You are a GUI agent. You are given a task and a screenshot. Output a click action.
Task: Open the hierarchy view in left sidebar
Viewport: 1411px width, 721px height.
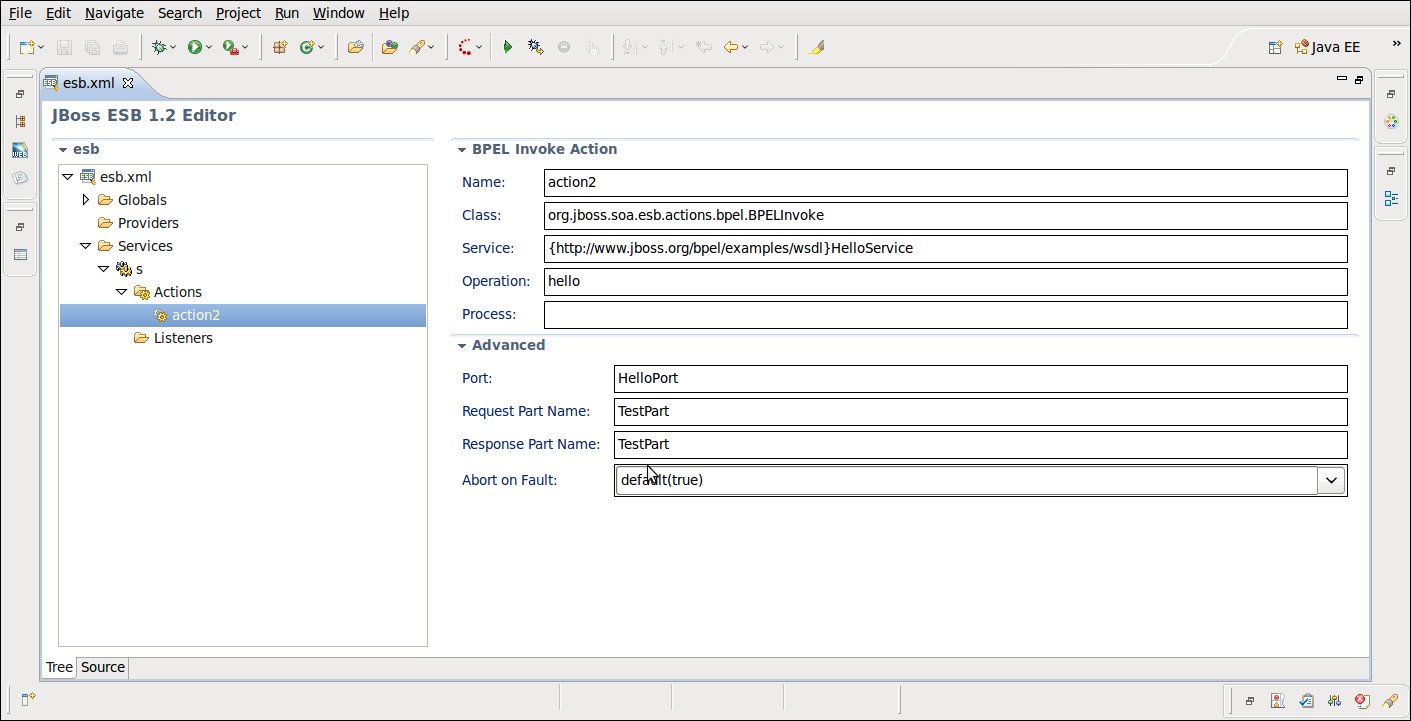click(x=20, y=122)
